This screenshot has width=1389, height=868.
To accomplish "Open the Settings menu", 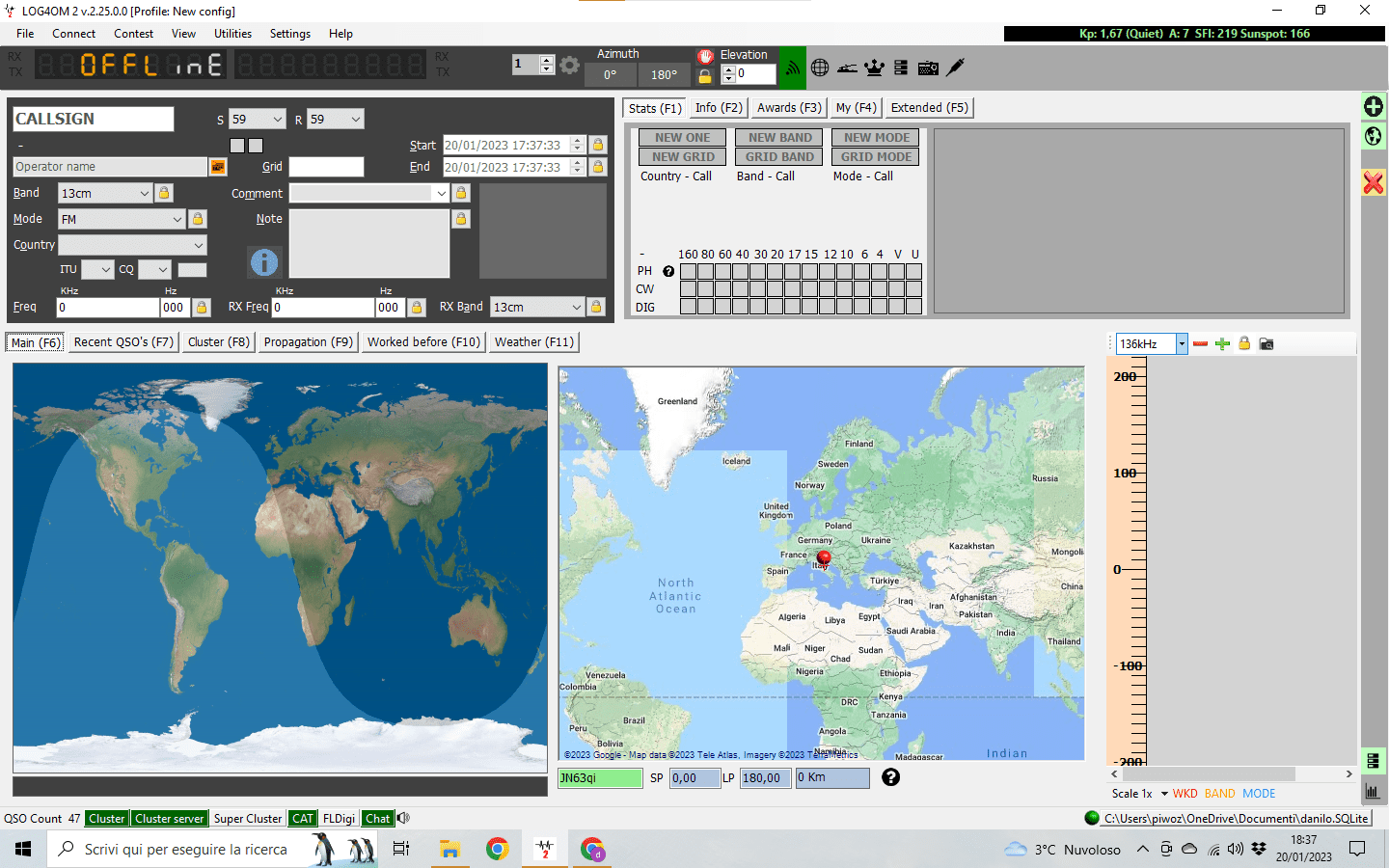I will coord(290,34).
